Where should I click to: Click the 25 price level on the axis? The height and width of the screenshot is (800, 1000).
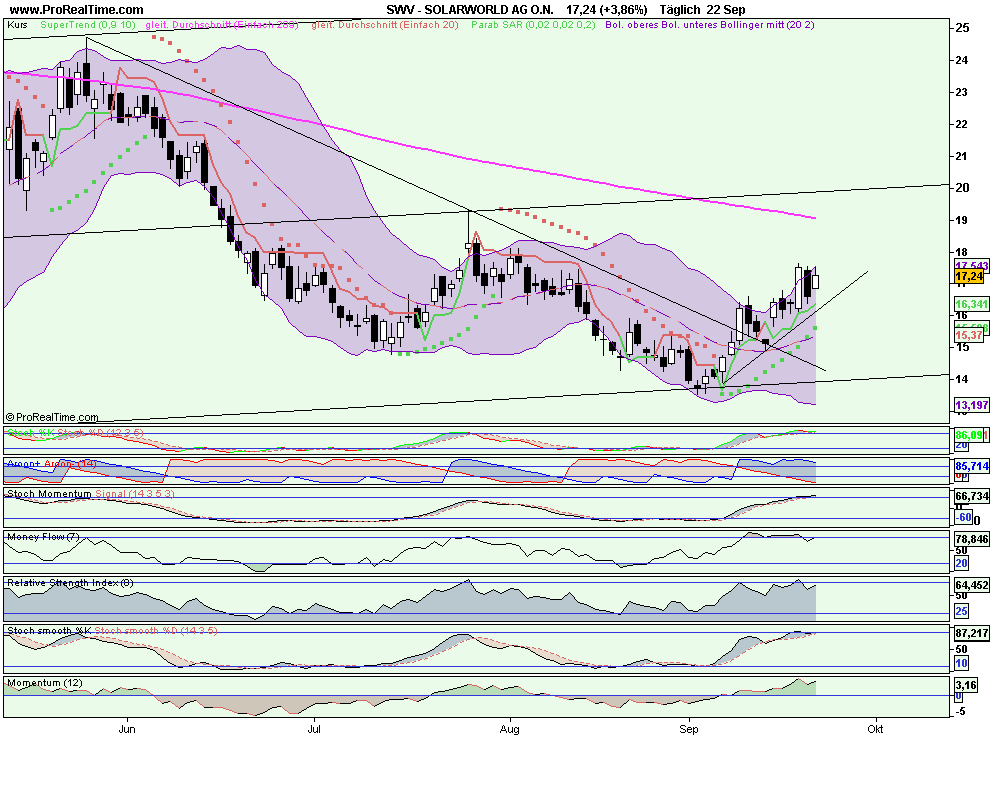click(x=962, y=28)
